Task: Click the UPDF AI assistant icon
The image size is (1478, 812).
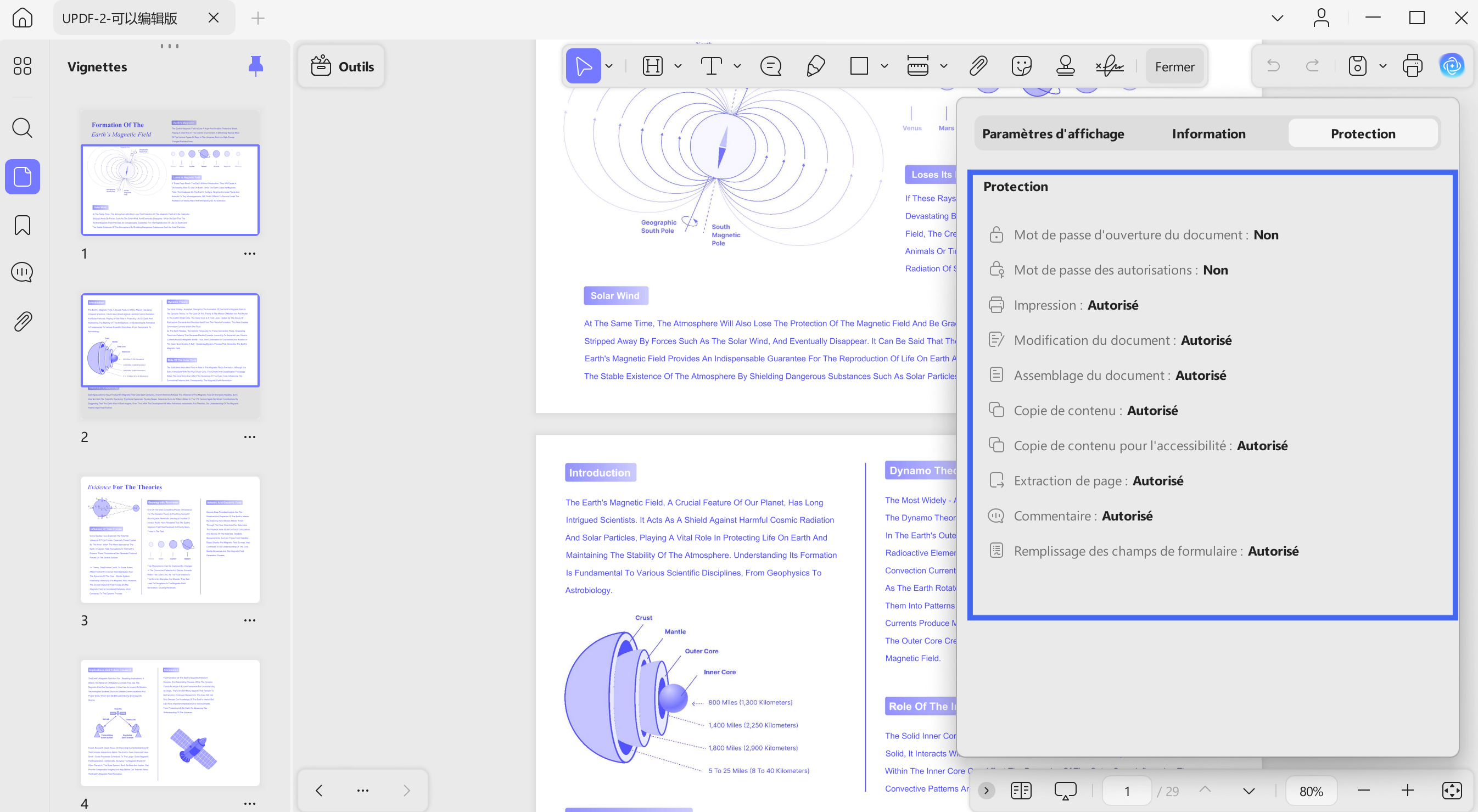Action: (x=1452, y=66)
